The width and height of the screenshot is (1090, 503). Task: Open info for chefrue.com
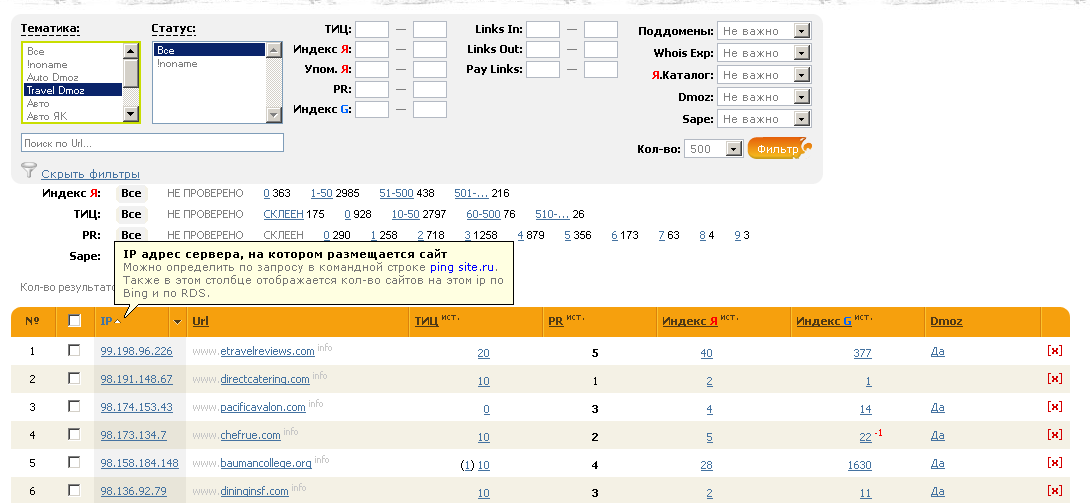tap(291, 431)
